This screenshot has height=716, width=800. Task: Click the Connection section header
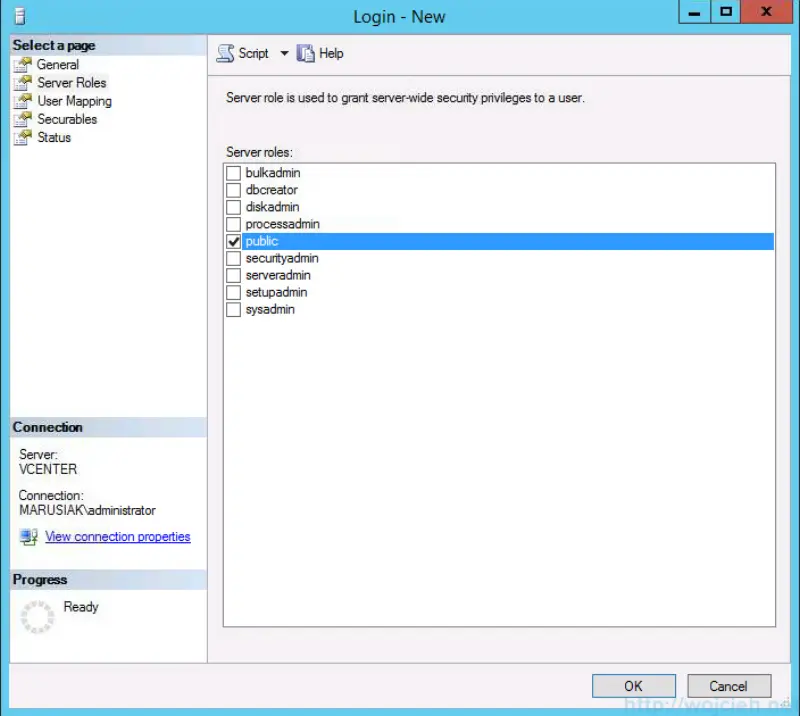pos(45,427)
